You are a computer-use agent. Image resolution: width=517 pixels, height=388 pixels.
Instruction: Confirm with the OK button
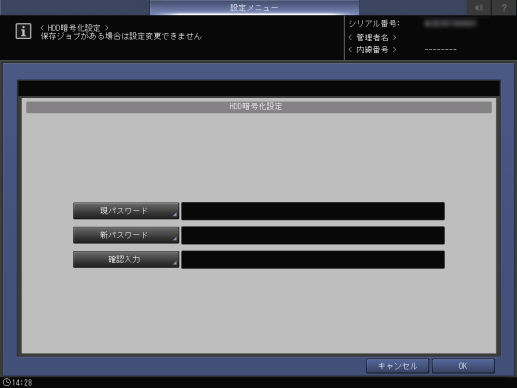[463, 366]
